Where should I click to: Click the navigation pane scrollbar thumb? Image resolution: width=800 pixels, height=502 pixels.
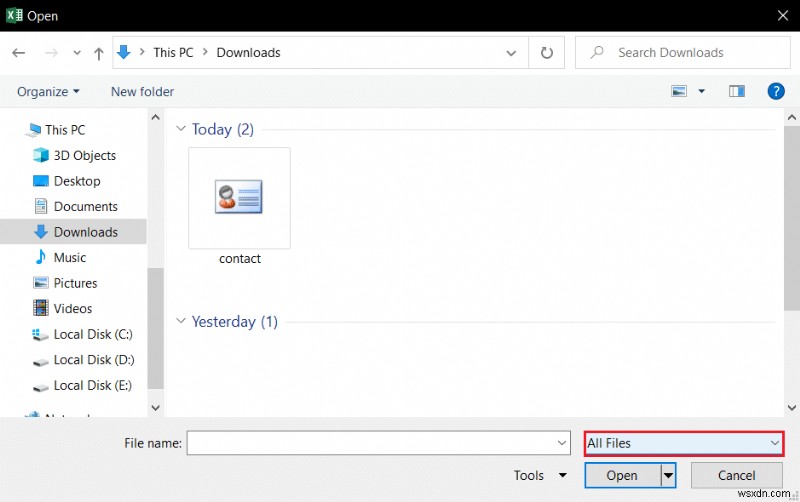pos(155,328)
